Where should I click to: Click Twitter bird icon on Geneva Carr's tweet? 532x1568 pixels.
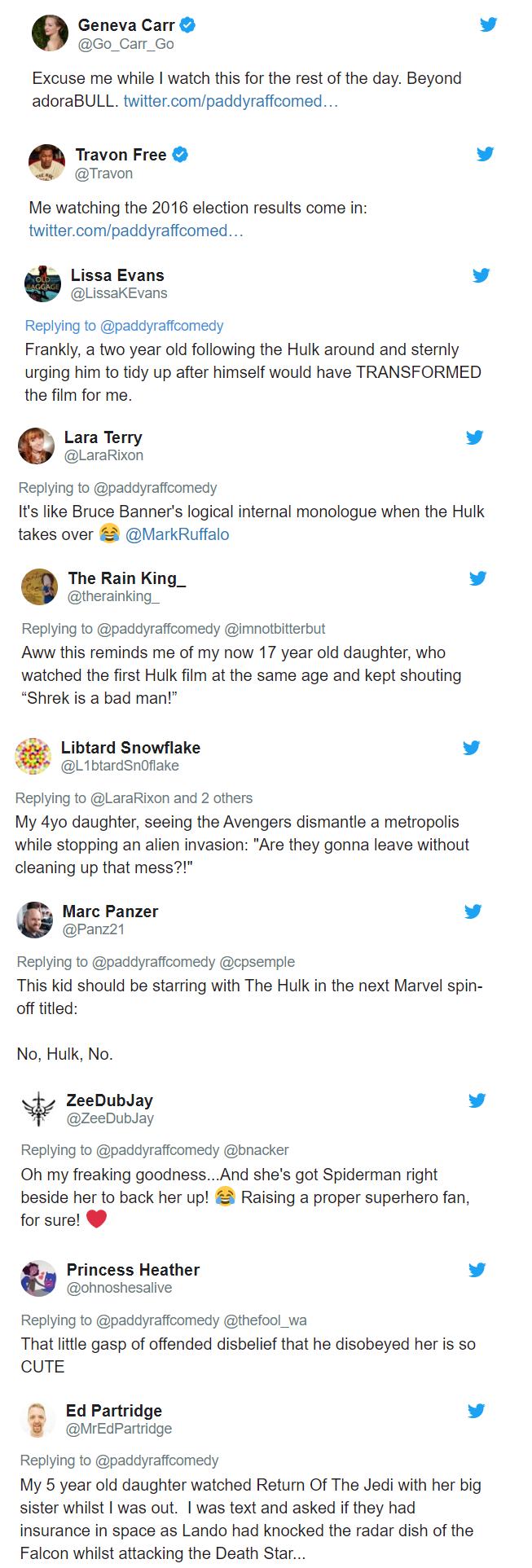tap(488, 24)
